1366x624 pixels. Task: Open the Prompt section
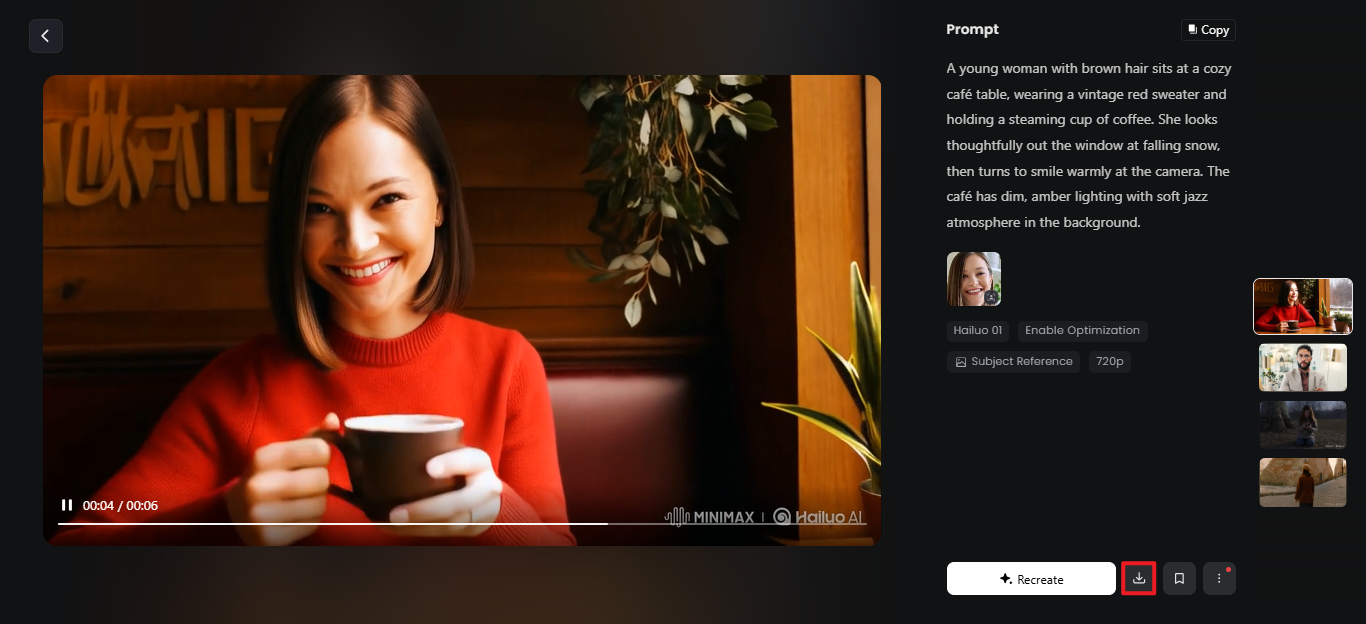(x=972, y=29)
